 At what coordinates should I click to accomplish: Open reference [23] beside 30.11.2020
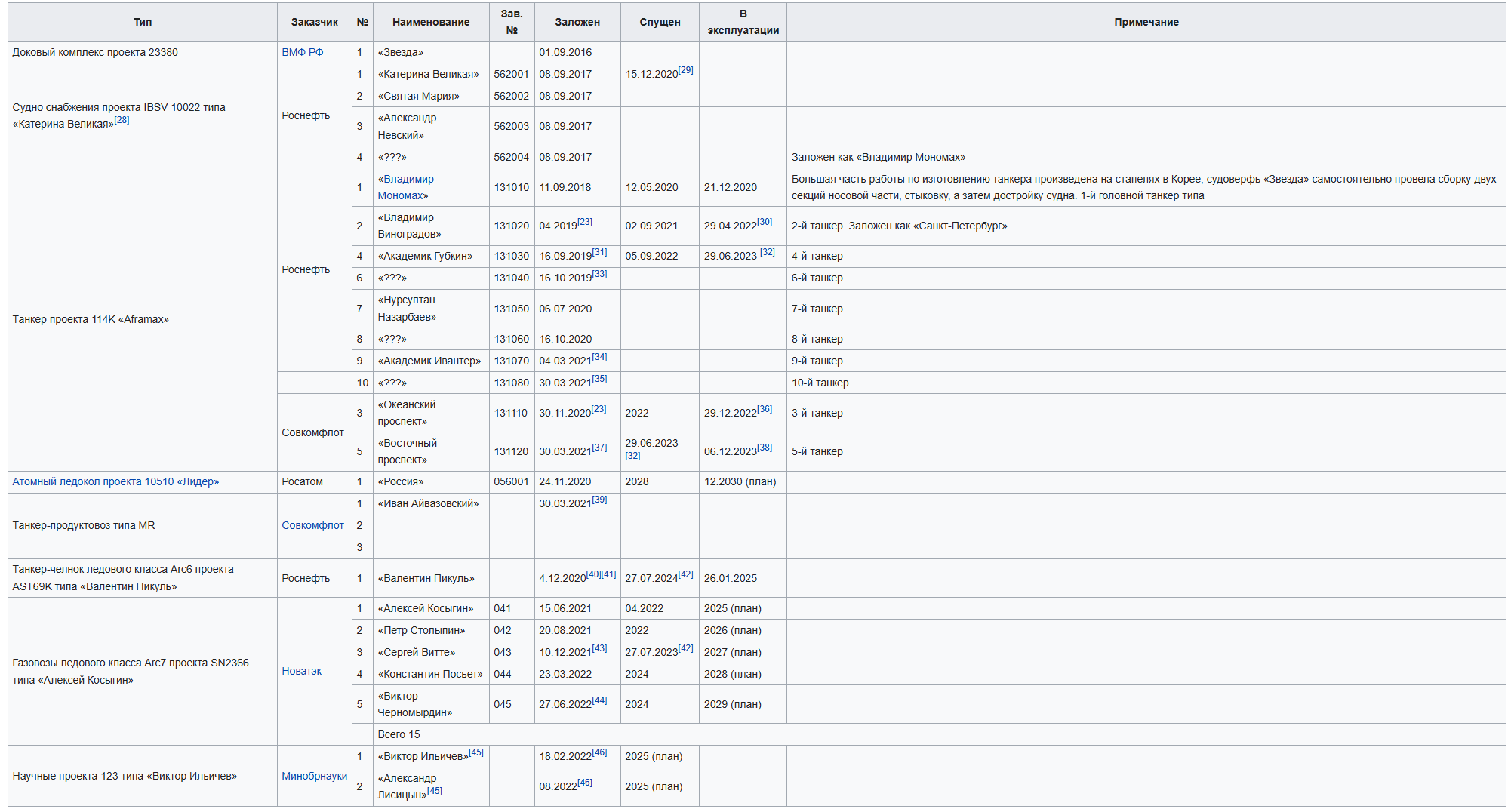point(599,409)
